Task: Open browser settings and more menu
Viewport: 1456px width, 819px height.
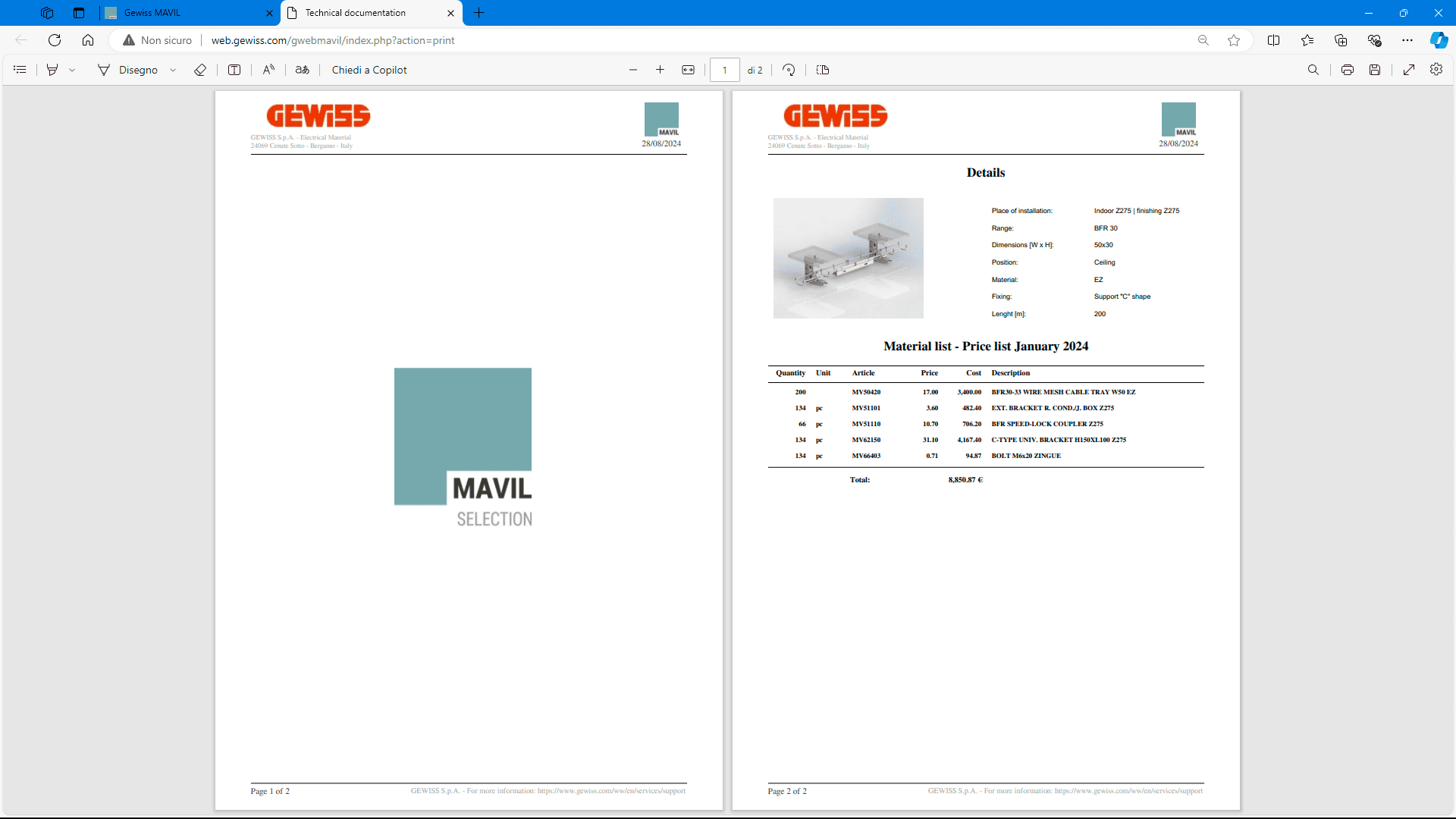Action: 1407,40
